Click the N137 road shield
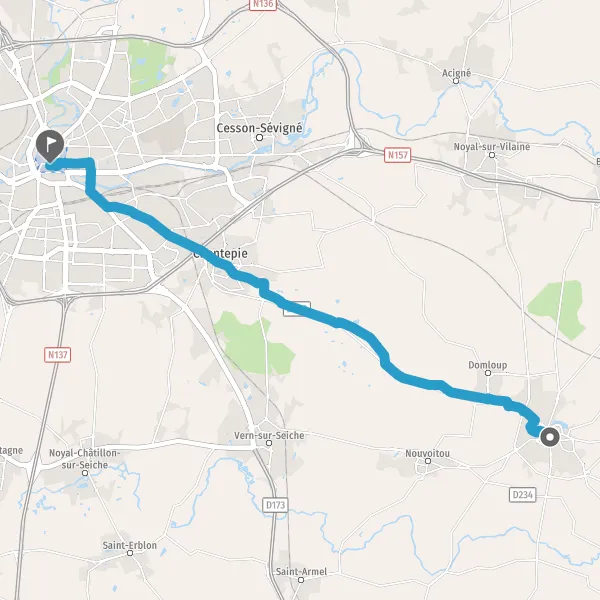This screenshot has width=600, height=600. pyautogui.click(x=57, y=355)
